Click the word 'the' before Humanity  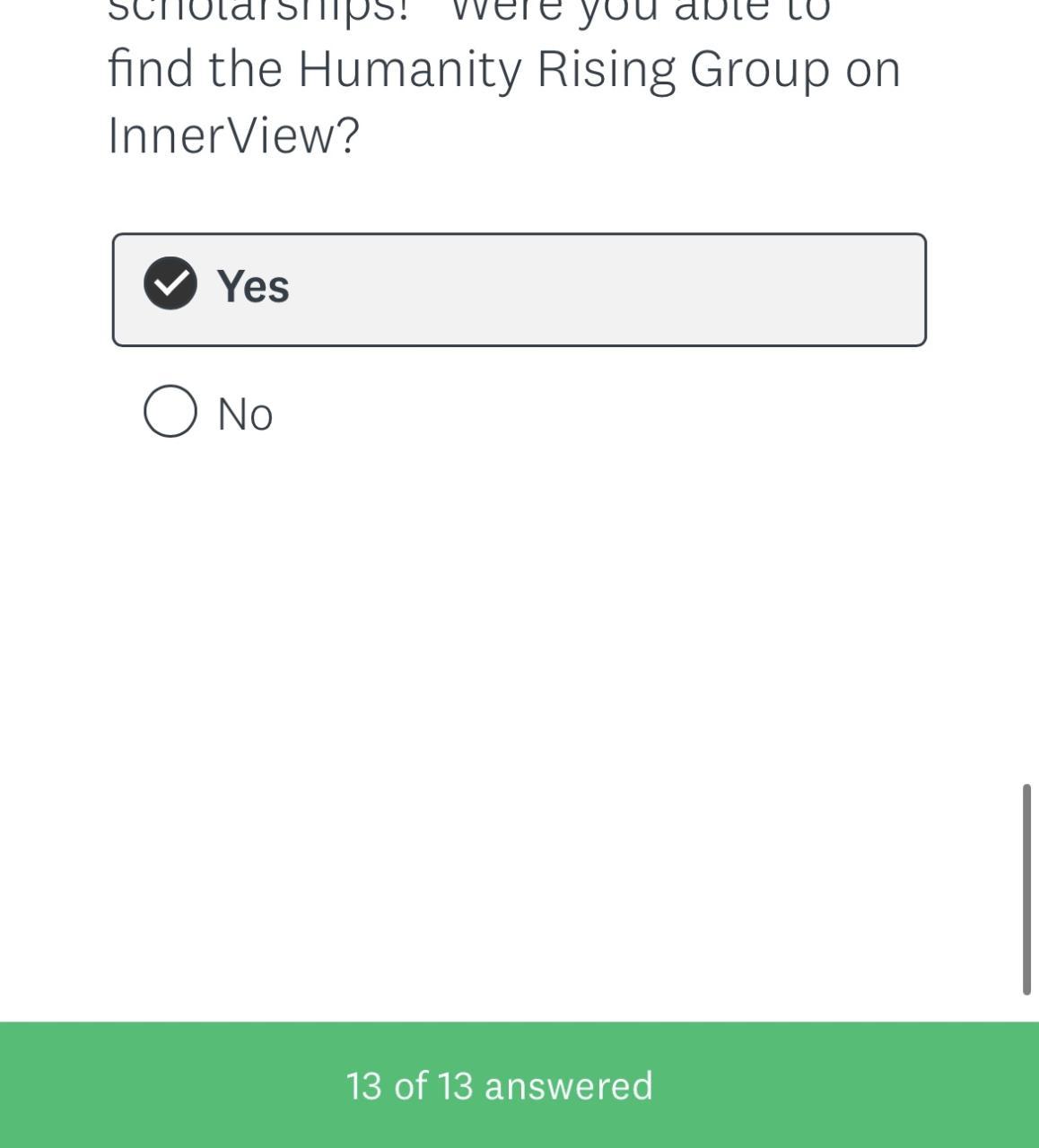coord(245,69)
